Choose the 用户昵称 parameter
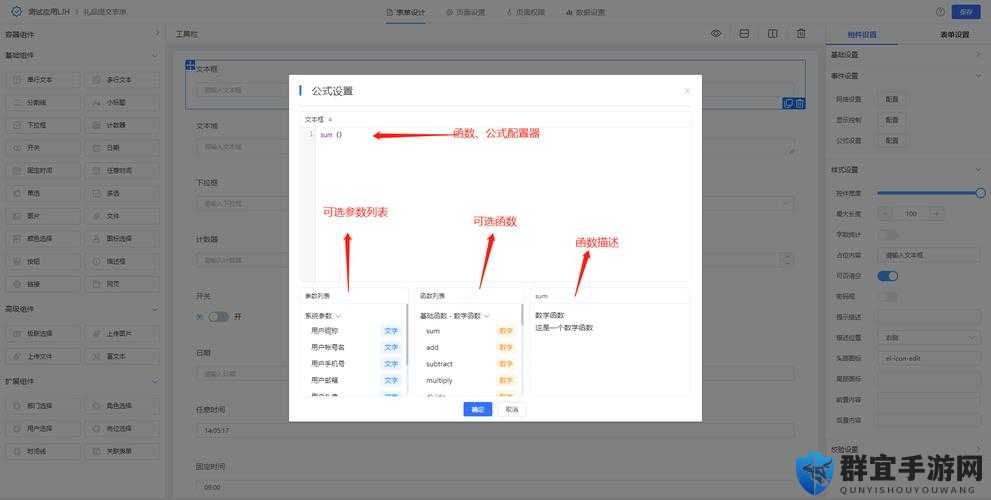This screenshot has width=991, height=500. pyautogui.click(x=354, y=331)
